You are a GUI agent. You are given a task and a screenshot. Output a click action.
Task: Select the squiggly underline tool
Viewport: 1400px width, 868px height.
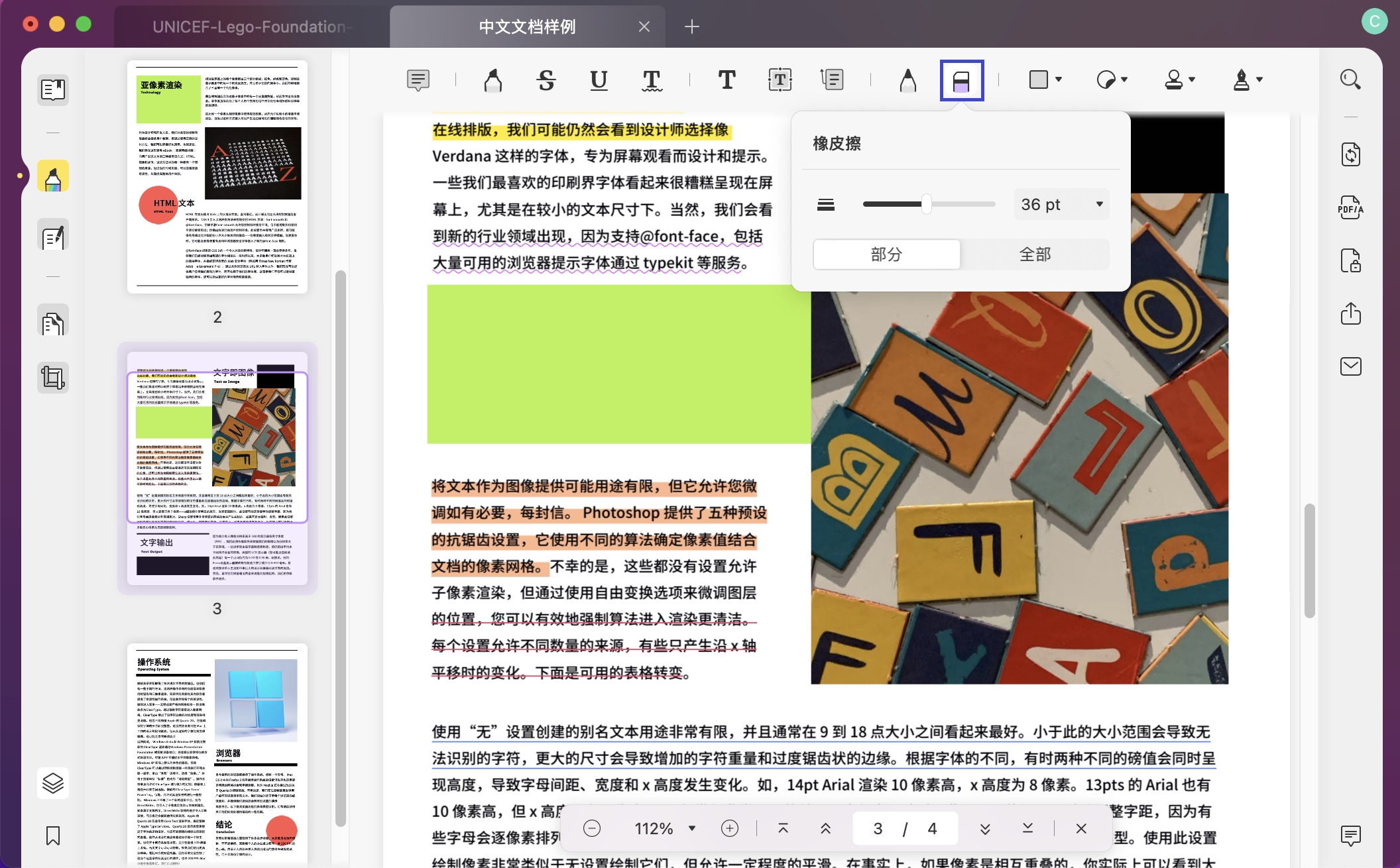point(652,80)
